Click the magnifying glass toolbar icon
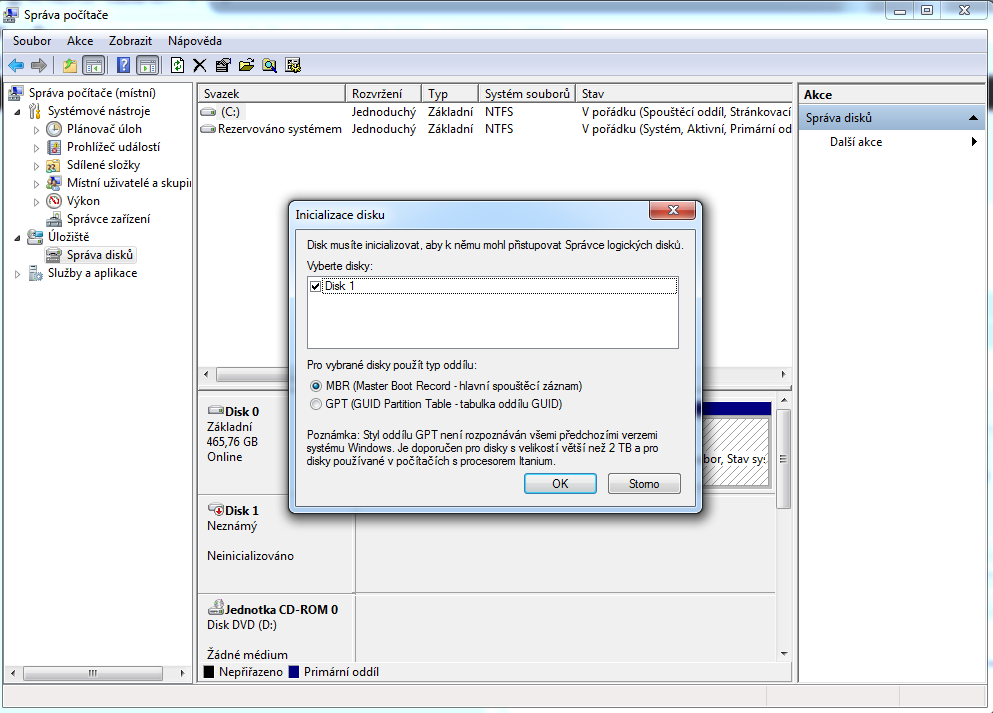Screen dimensions: 993x713 coord(269,65)
